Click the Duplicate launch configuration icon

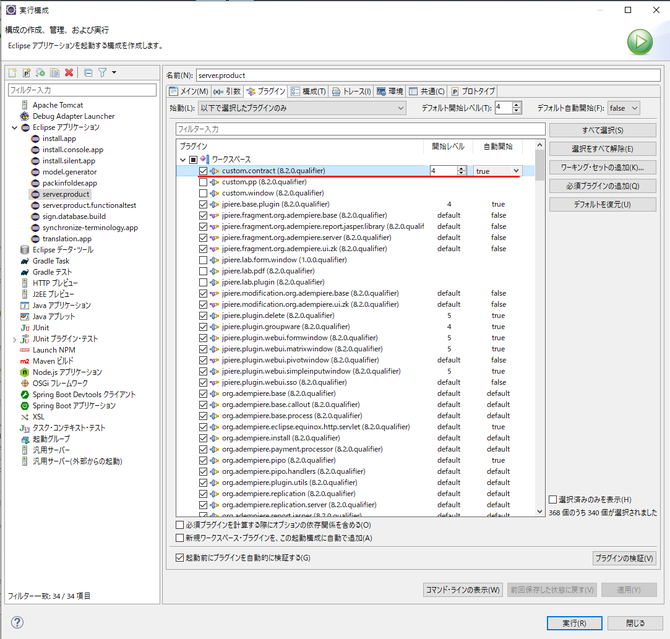[55, 73]
